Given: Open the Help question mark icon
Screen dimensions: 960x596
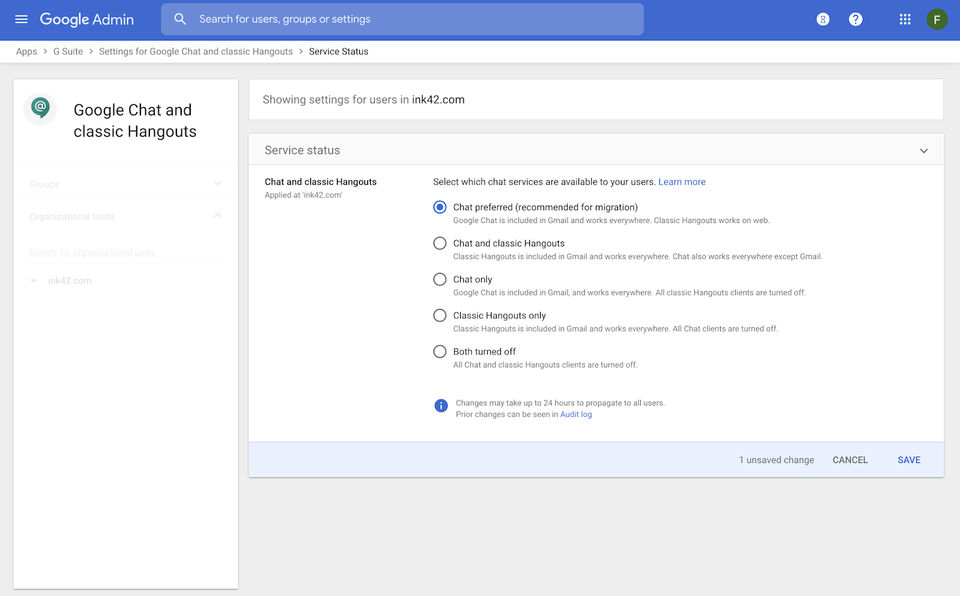Looking at the screenshot, I should pyautogui.click(x=855, y=19).
